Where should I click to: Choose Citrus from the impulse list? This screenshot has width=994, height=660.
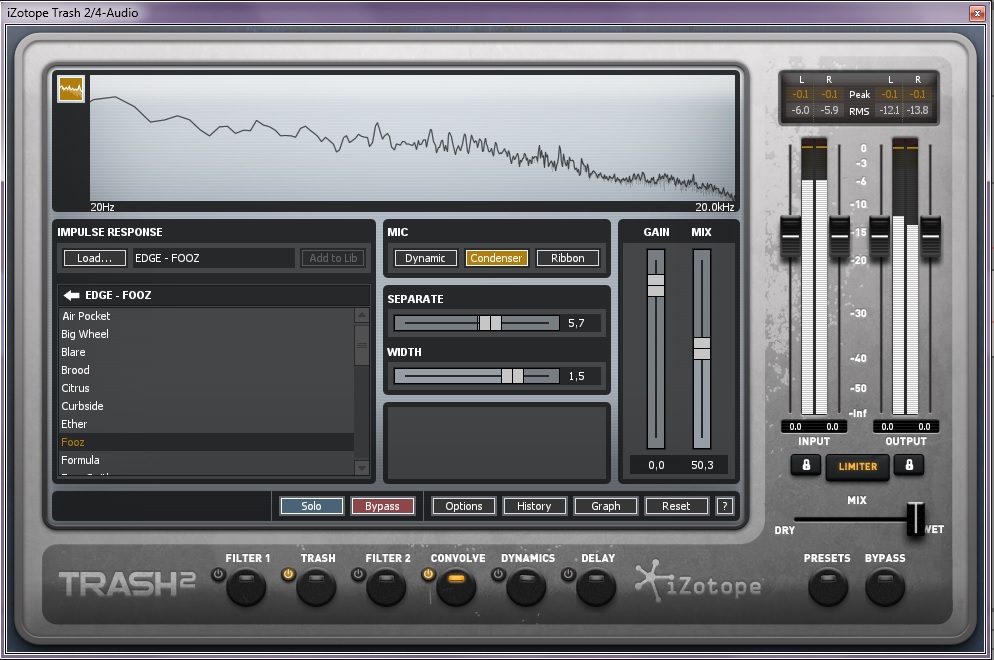pyautogui.click(x=75, y=388)
